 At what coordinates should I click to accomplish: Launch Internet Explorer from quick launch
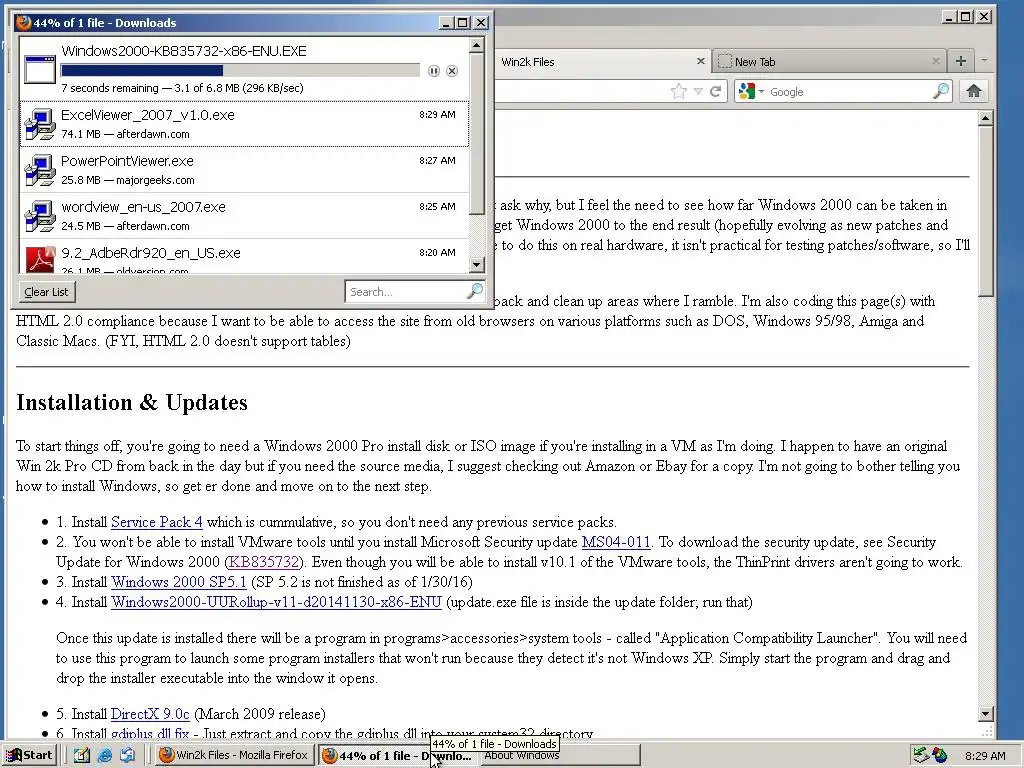tap(104, 755)
